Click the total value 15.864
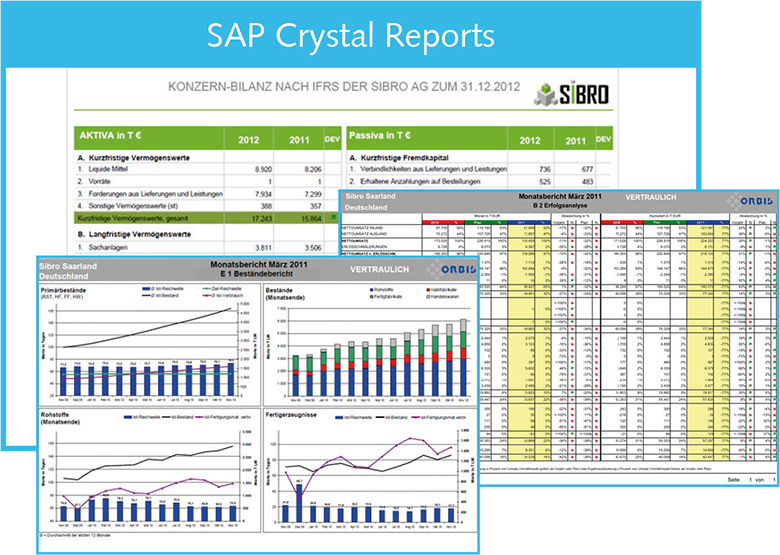780x555 pixels. (311, 218)
